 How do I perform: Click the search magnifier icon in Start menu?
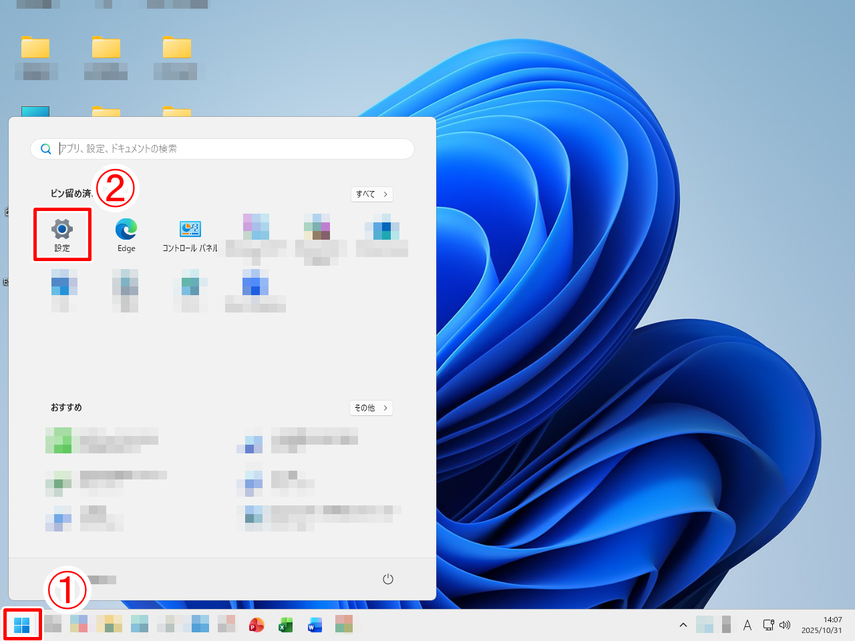click(x=45, y=149)
